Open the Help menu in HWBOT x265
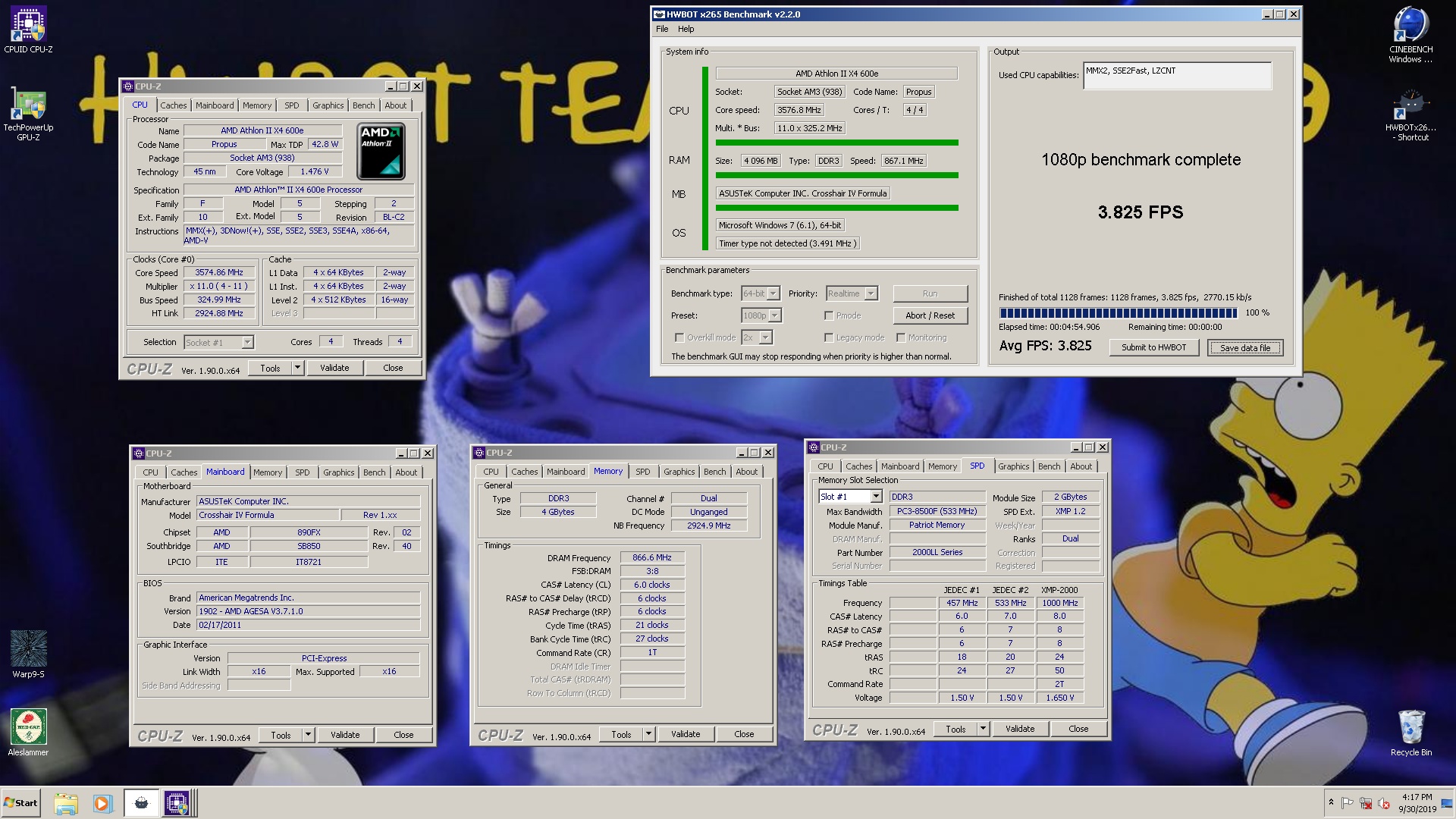Screen dimensions: 1456x819 [x=686, y=29]
